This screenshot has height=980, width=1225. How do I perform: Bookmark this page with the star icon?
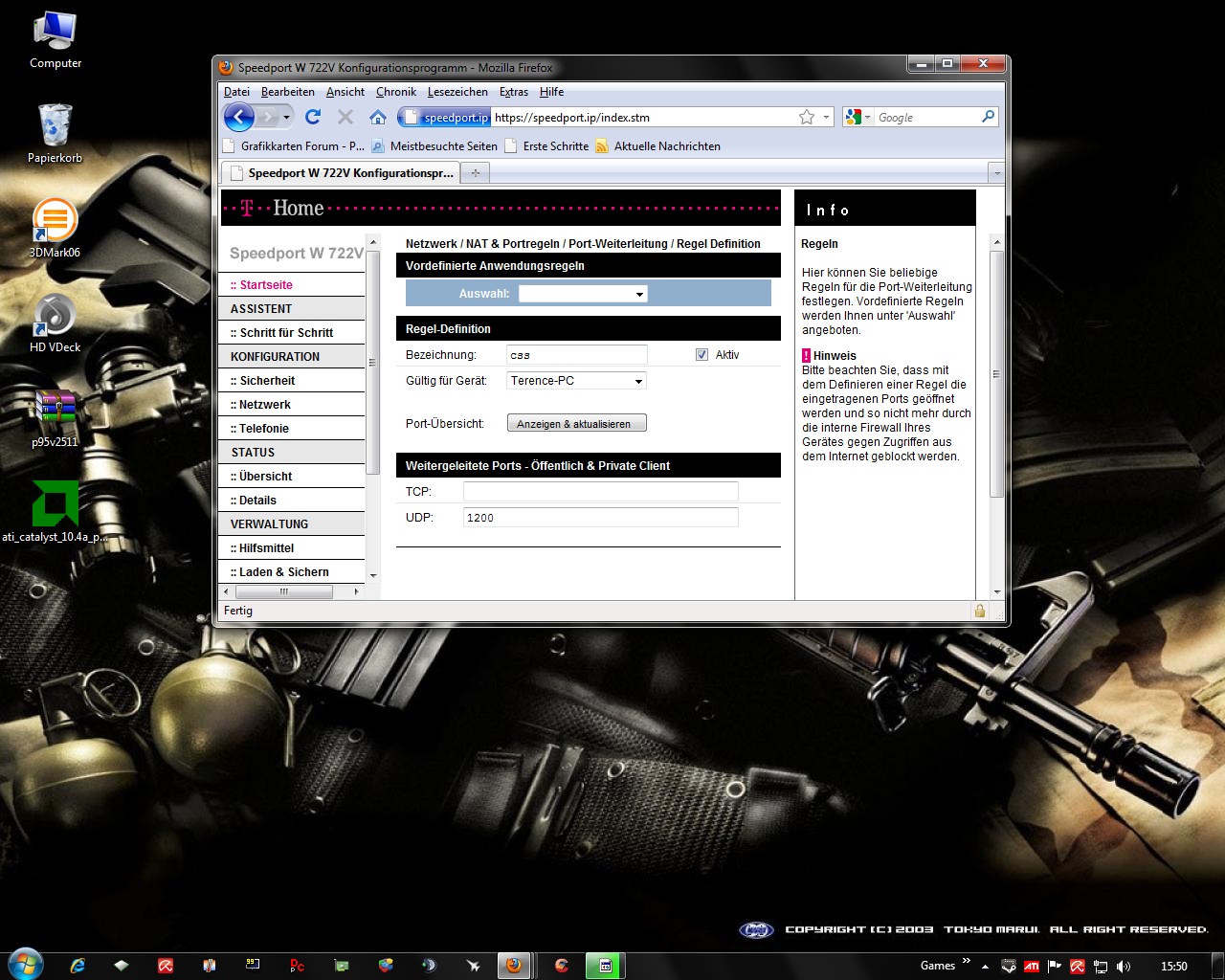(x=807, y=117)
